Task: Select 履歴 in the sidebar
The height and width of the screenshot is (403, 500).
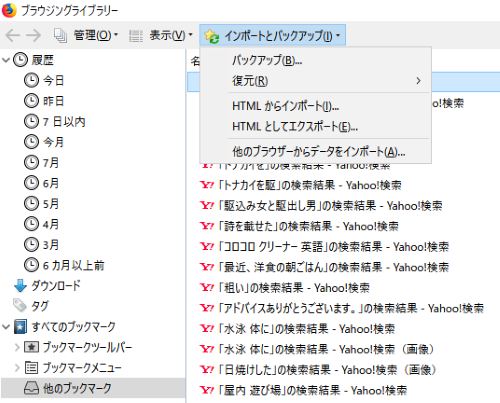Action: (42, 60)
